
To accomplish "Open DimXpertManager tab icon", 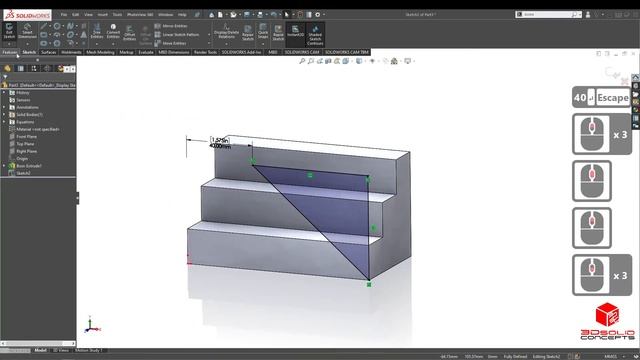I will 47,69.
